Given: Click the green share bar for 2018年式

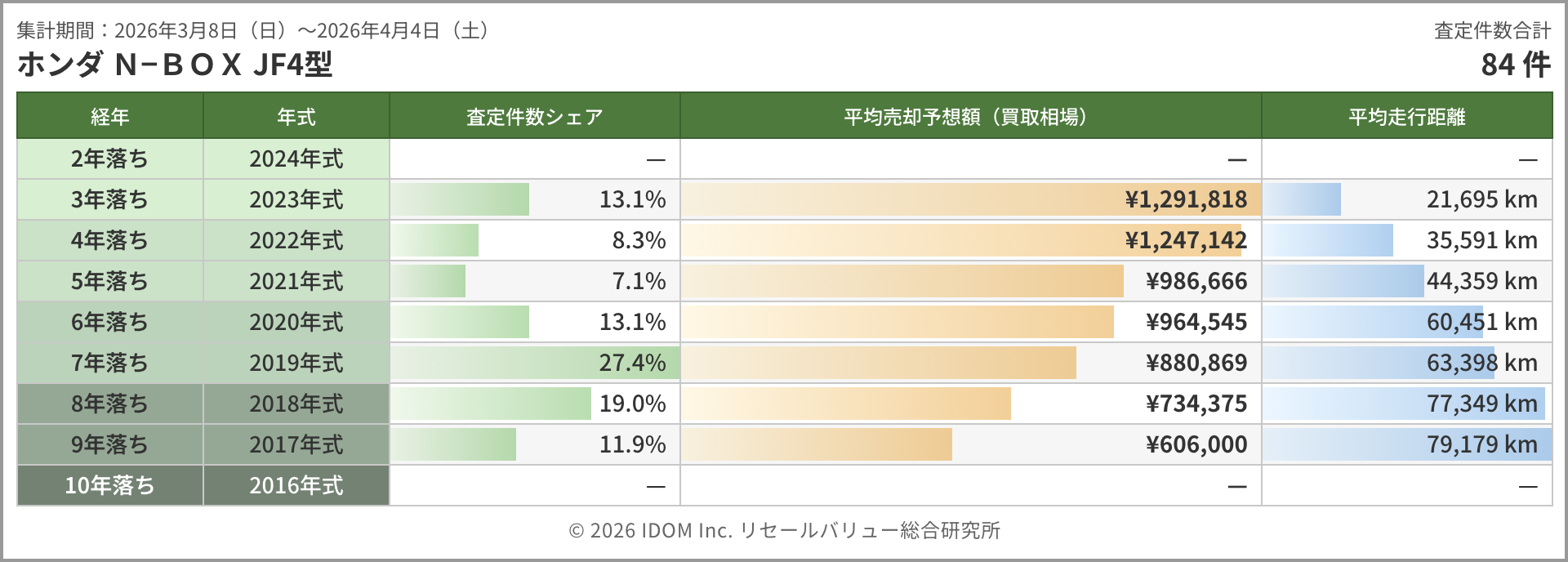Looking at the screenshot, I should (x=492, y=404).
